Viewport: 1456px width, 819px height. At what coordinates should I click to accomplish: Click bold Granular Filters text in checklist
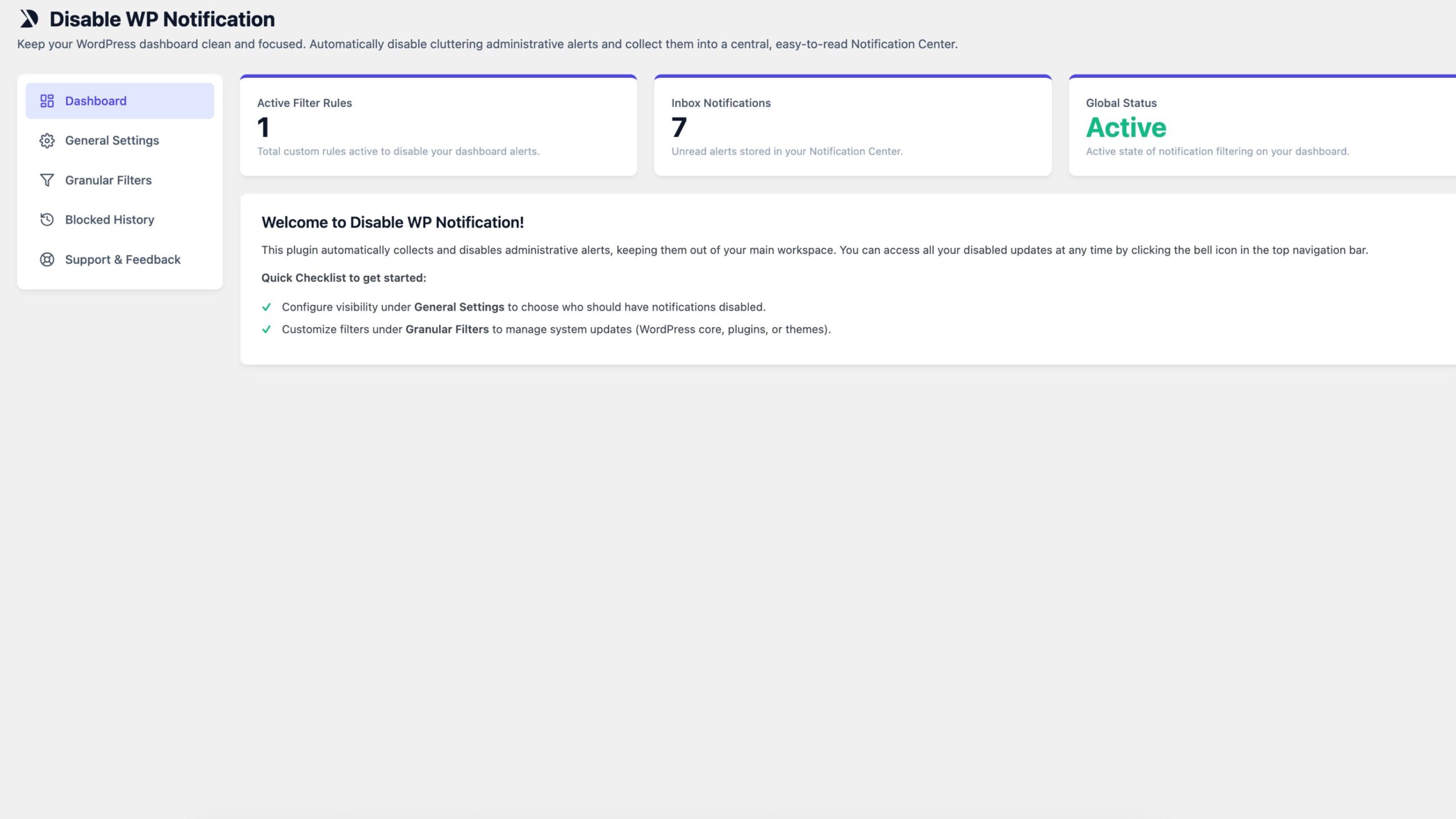447,329
